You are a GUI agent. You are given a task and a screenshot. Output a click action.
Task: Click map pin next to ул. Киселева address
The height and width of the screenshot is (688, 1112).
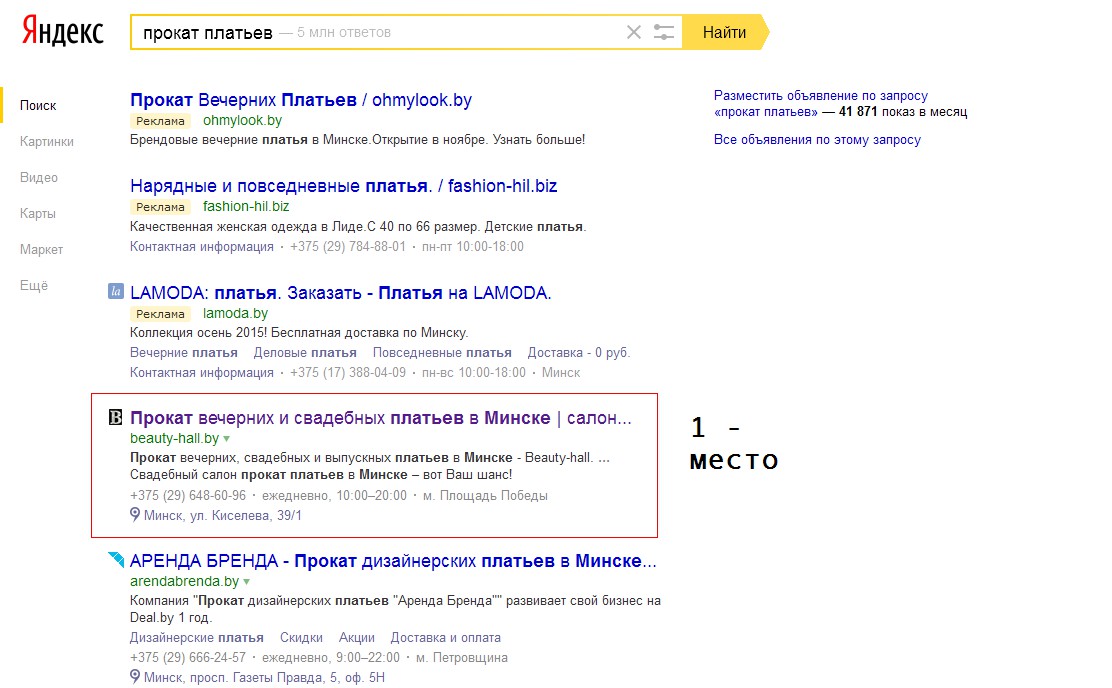[135, 515]
